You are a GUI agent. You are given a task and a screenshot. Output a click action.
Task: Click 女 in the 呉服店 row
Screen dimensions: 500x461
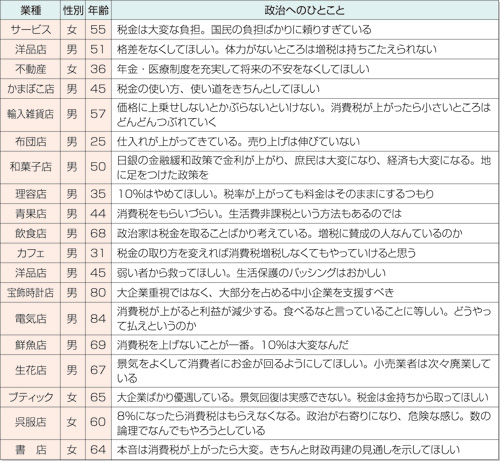[x=72, y=423]
